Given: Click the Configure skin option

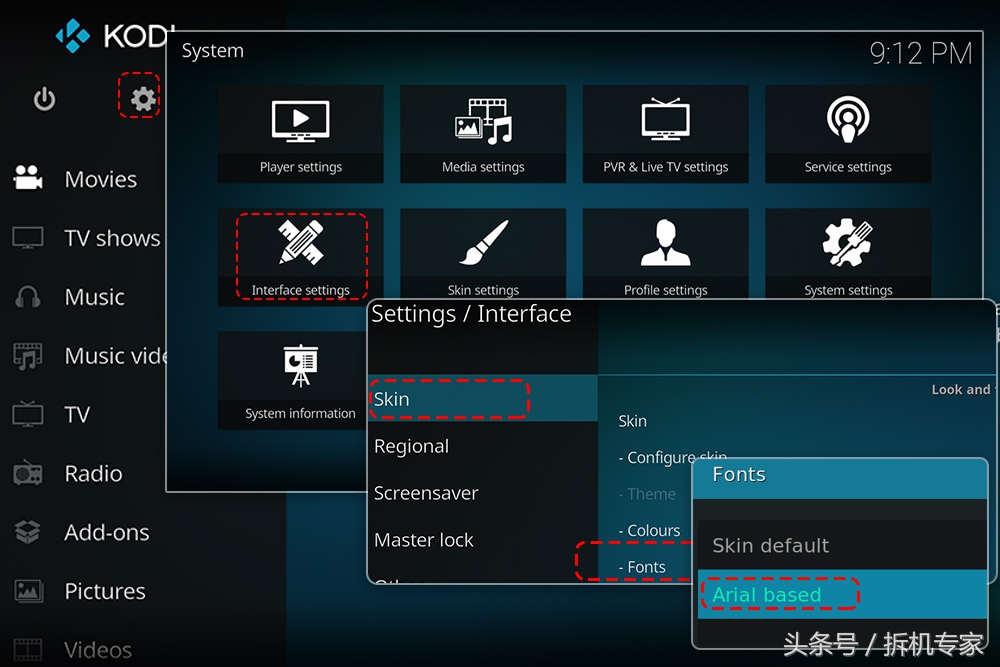Looking at the screenshot, I should [672, 457].
